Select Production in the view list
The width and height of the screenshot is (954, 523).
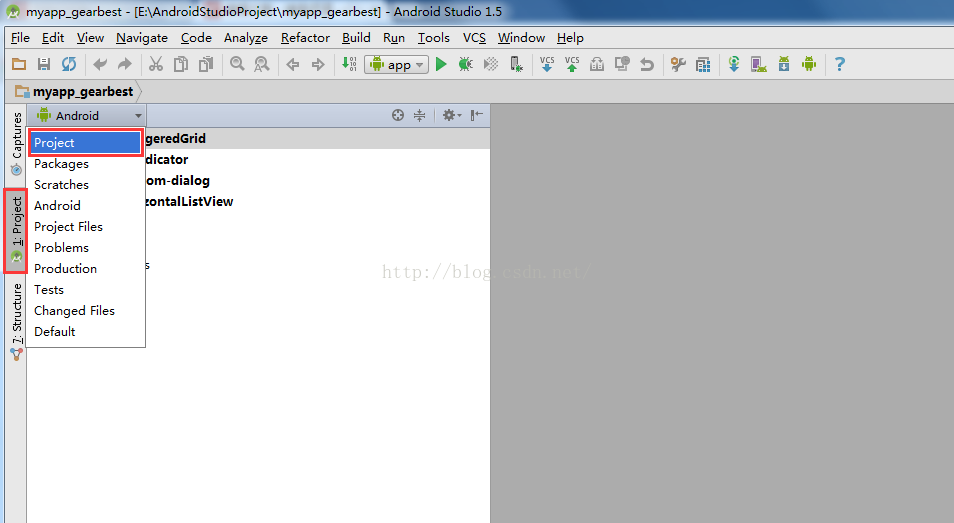pos(85,268)
